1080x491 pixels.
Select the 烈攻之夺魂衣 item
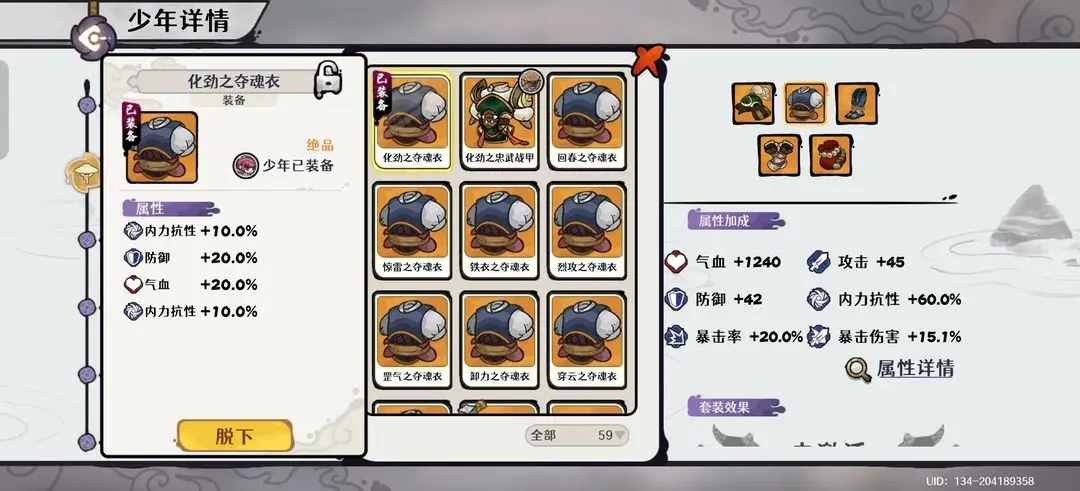pyautogui.click(x=587, y=230)
